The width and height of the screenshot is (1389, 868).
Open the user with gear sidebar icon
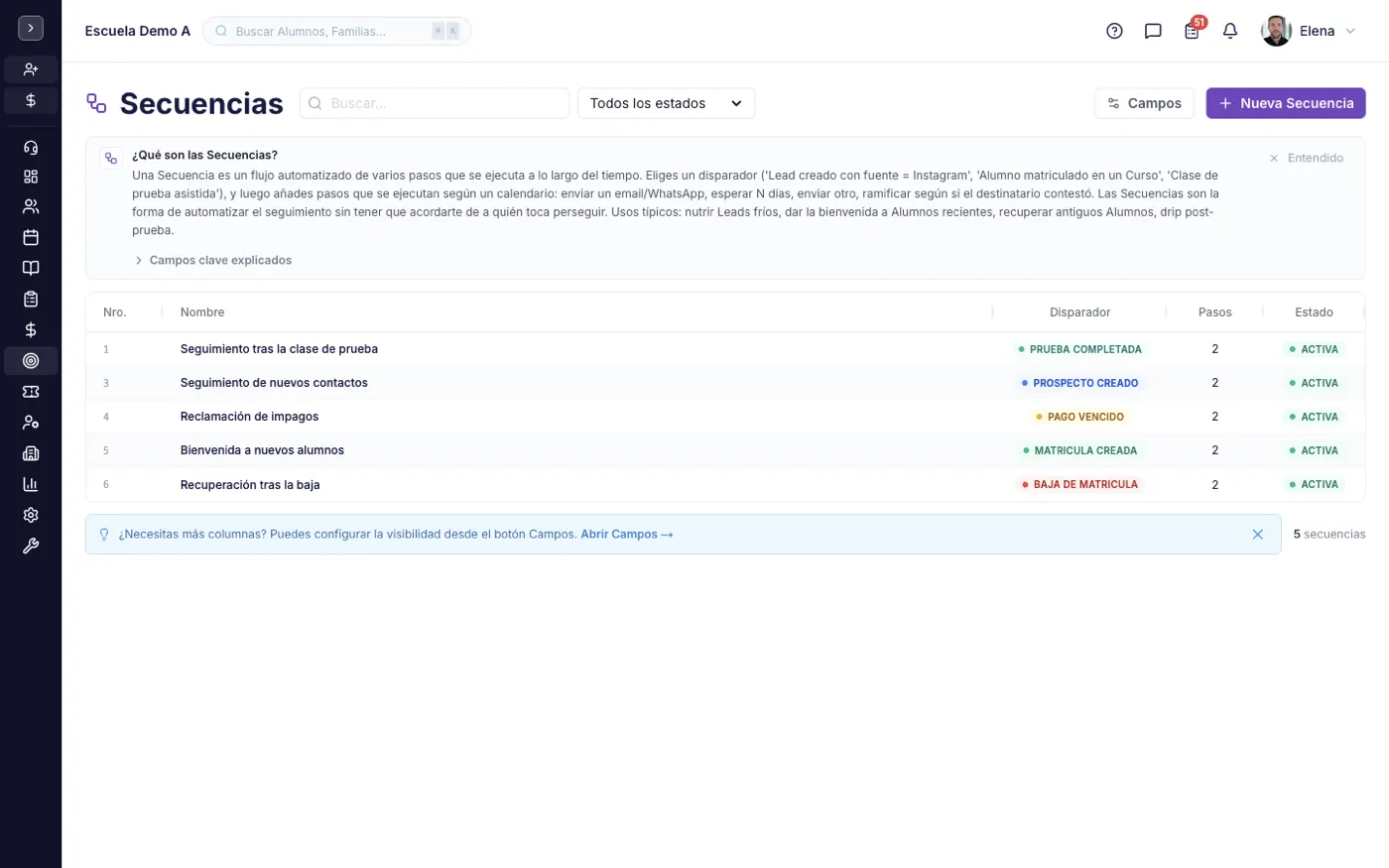pos(31,423)
